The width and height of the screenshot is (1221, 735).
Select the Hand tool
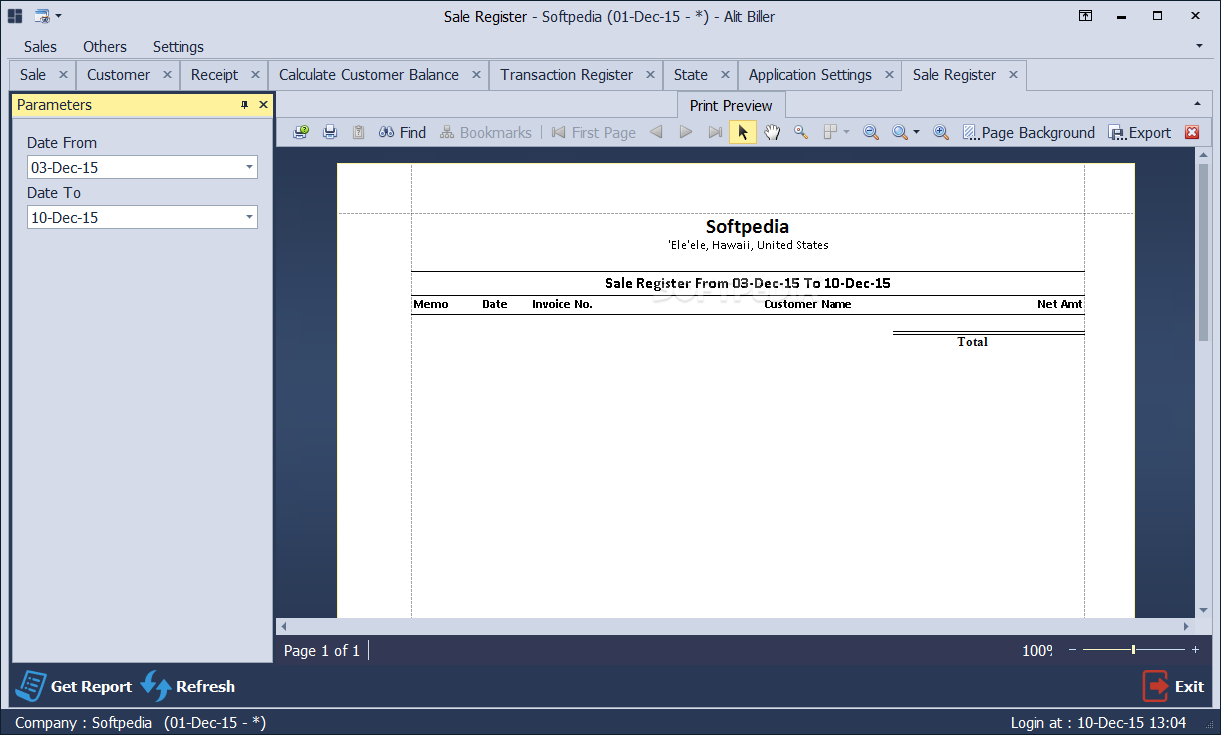[x=772, y=132]
